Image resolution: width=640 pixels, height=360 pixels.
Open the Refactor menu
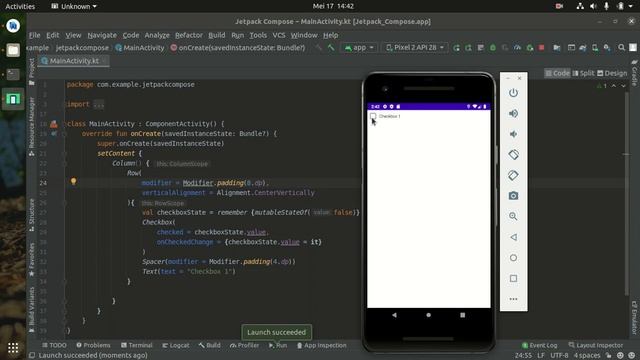point(189,35)
